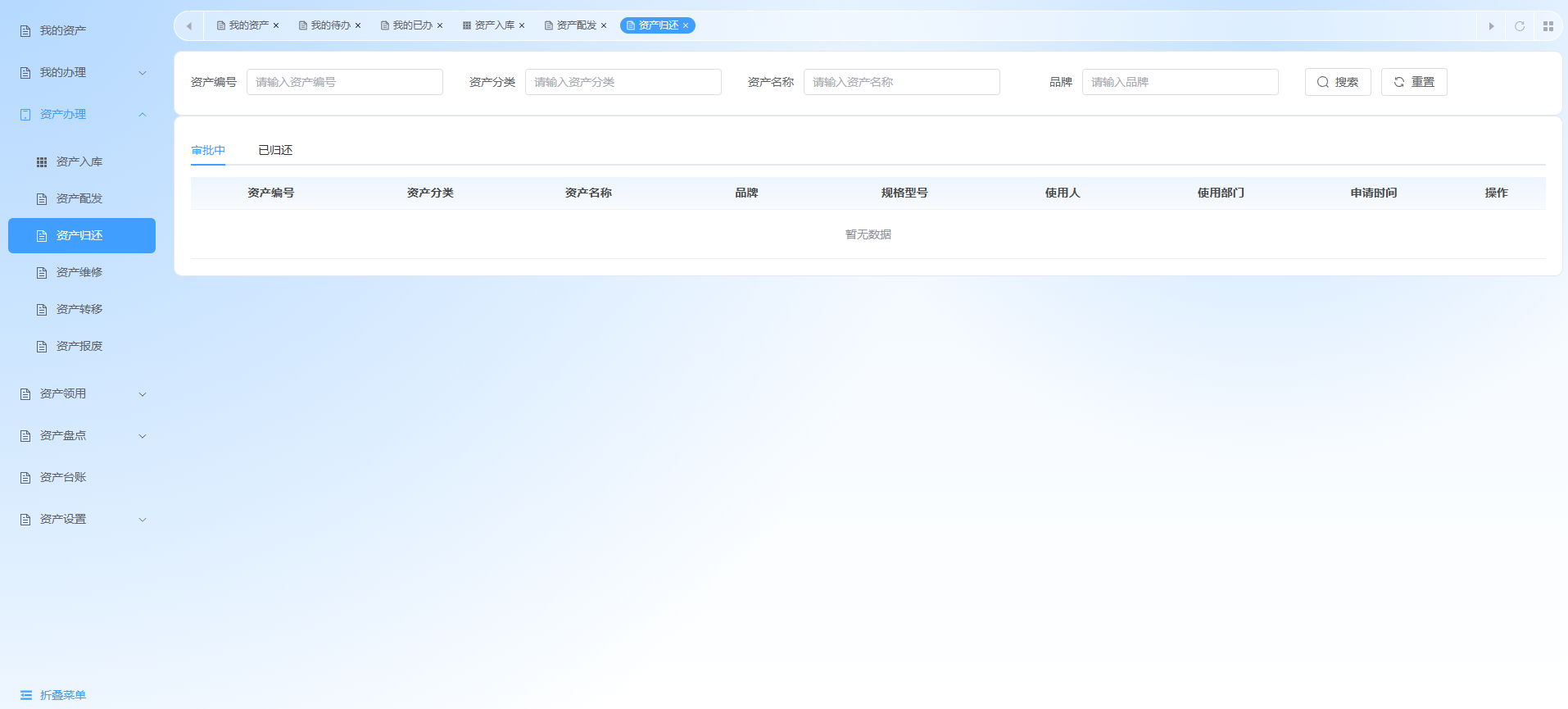Focus the 品牌 input field
Screen dimensions: 1568x709
click(1181, 82)
